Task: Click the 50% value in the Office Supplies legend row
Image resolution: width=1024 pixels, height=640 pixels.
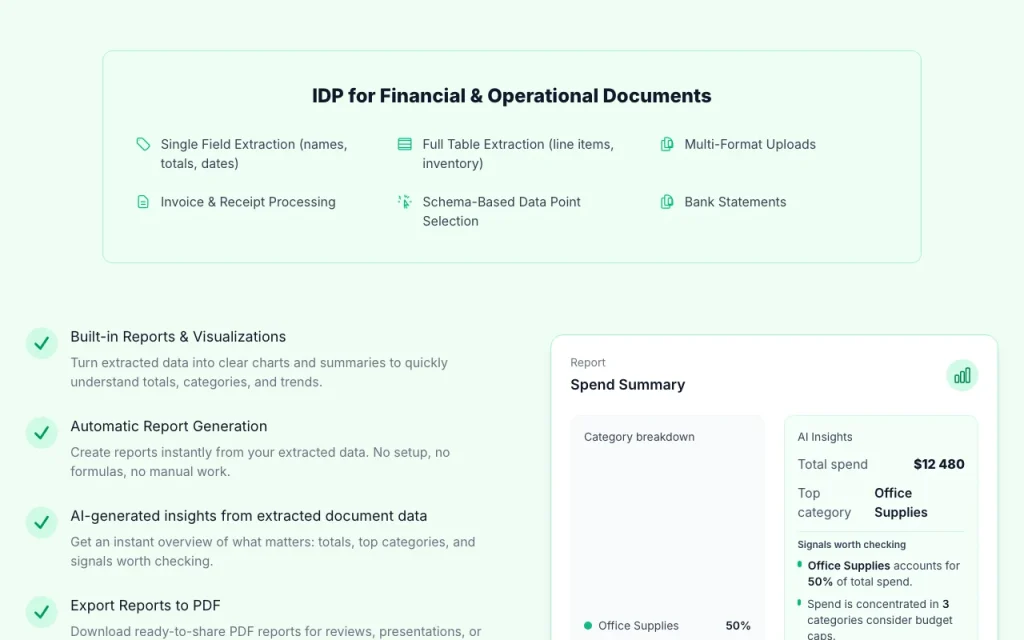Action: pyautogui.click(x=738, y=626)
